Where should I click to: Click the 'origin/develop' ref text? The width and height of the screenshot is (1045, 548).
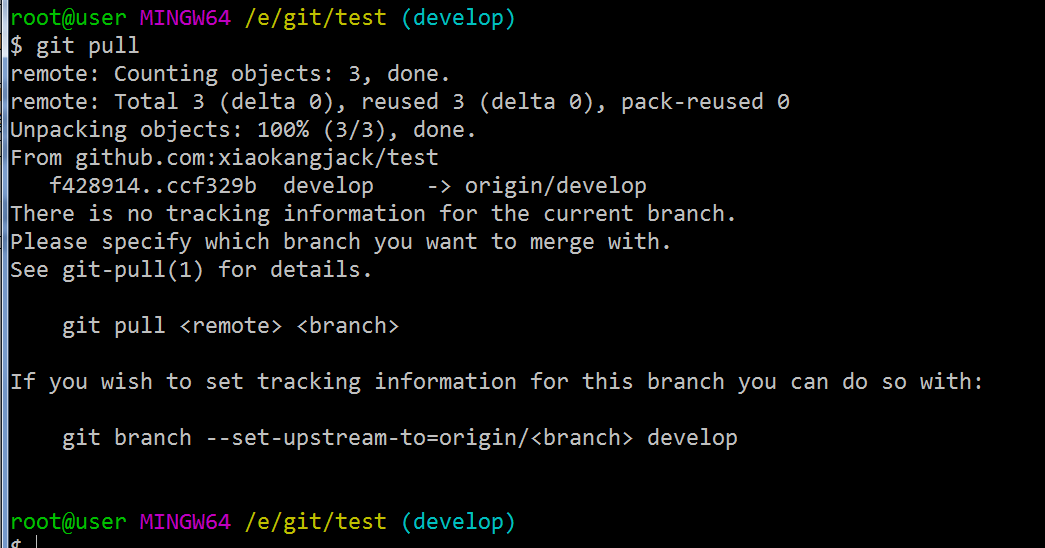click(x=556, y=186)
